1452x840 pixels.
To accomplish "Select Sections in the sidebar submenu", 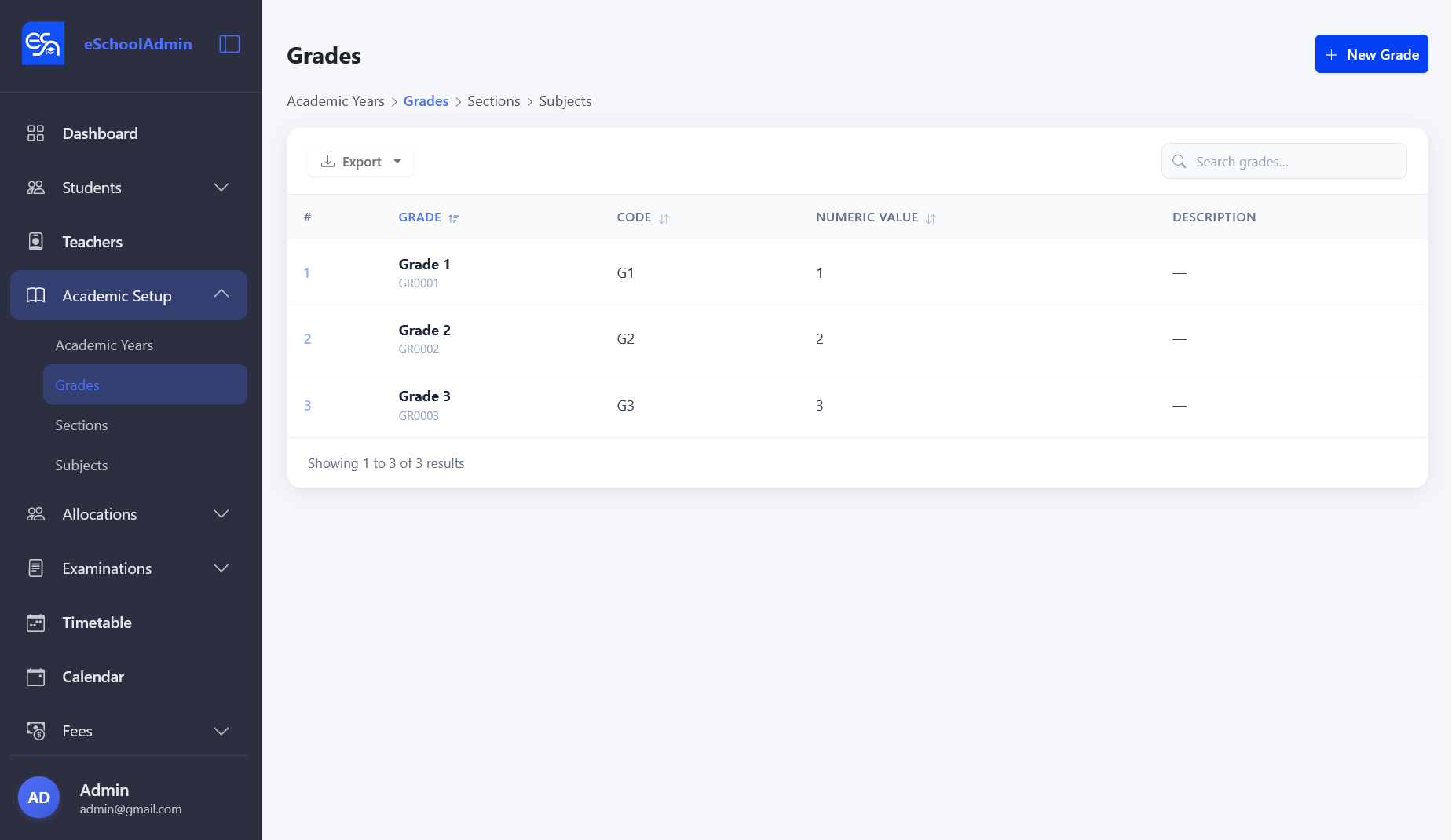I will click(x=145, y=425).
